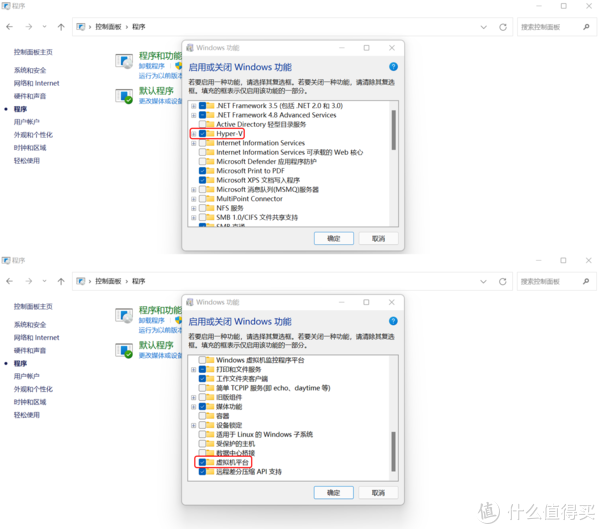The height and width of the screenshot is (529, 600).
Task: Click the NFS 服务 folder icon
Action: (211, 208)
